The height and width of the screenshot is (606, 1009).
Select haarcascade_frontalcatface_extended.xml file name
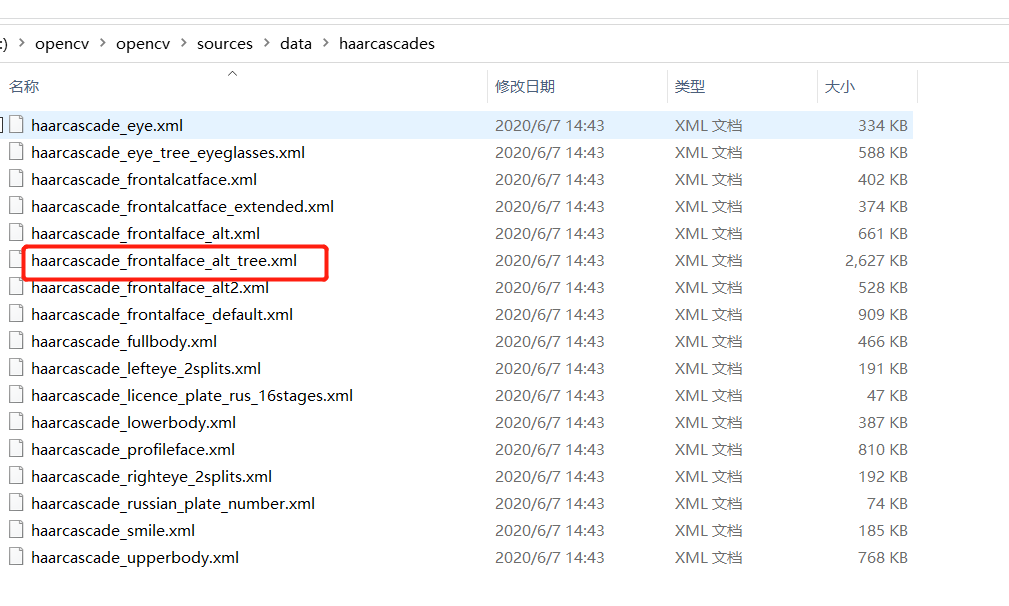(x=183, y=207)
